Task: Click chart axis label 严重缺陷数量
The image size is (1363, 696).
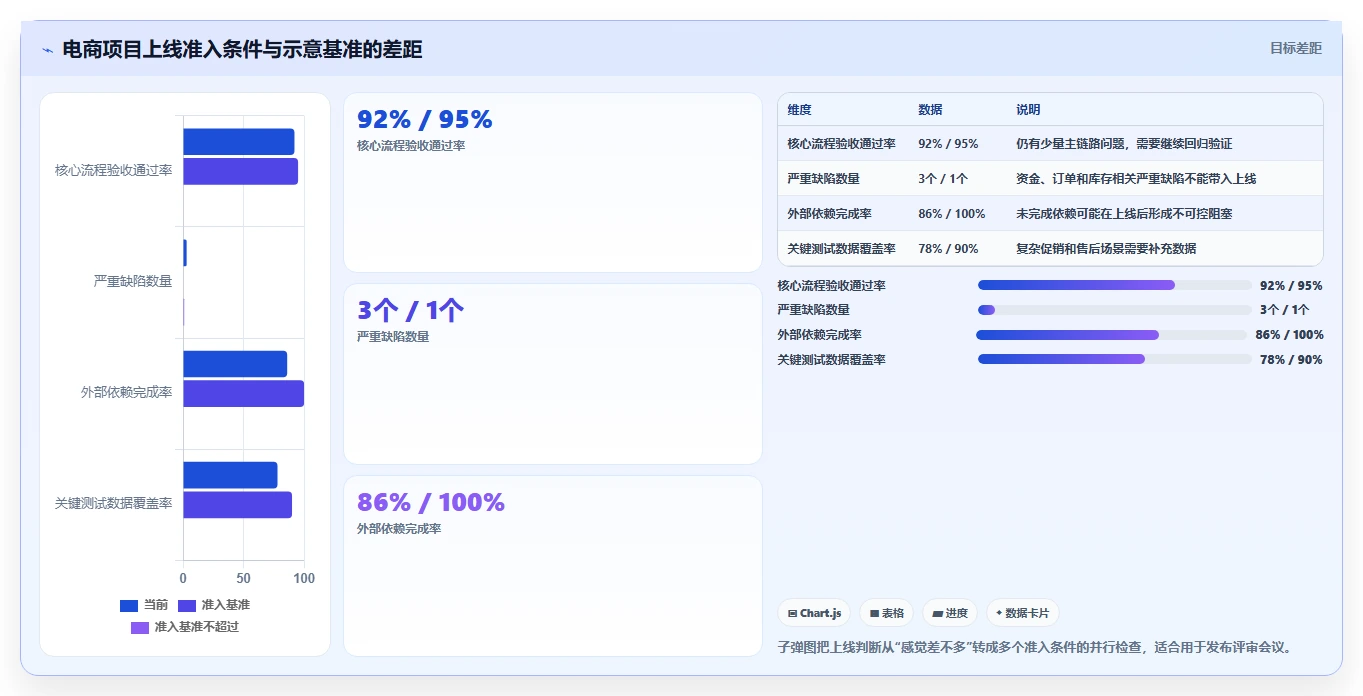Action: [132, 282]
